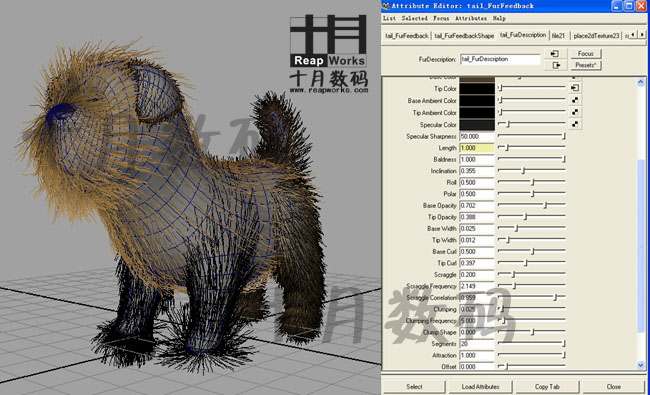Image resolution: width=650 pixels, height=395 pixels.
Task: Click the Focus button
Action: 585,53
